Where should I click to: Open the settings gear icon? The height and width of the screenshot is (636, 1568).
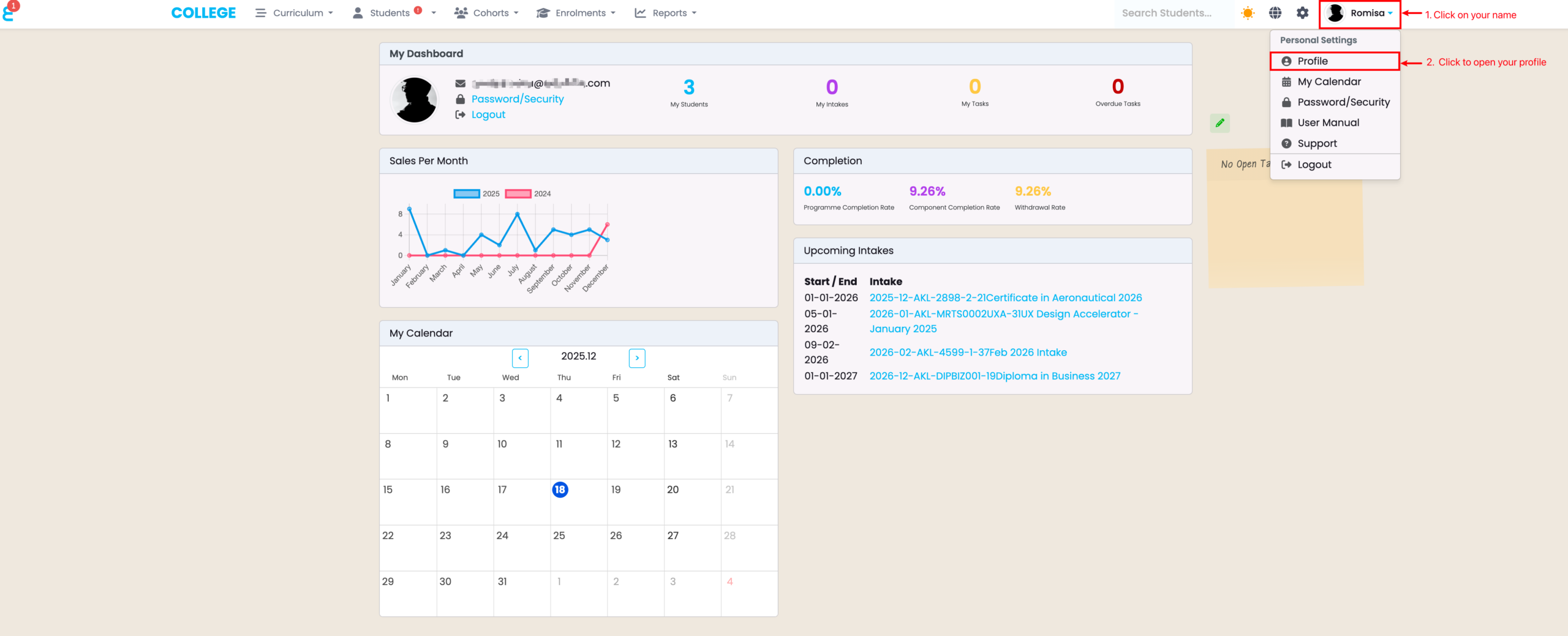[x=1302, y=13]
